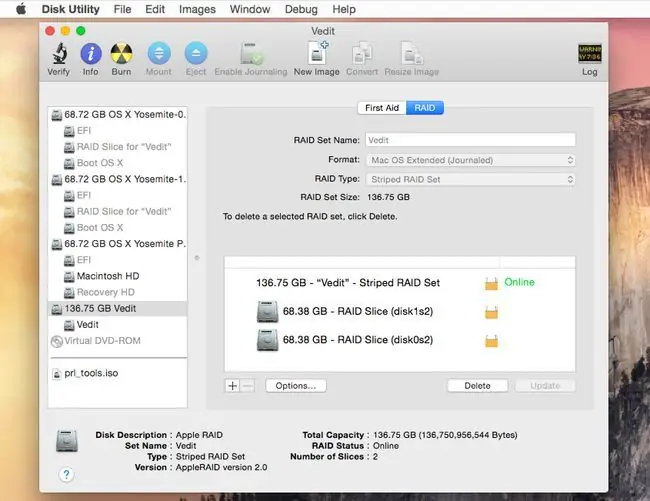
Task: Select the 68.72 GB OS X Yosemite-1 disk
Action: (x=117, y=179)
